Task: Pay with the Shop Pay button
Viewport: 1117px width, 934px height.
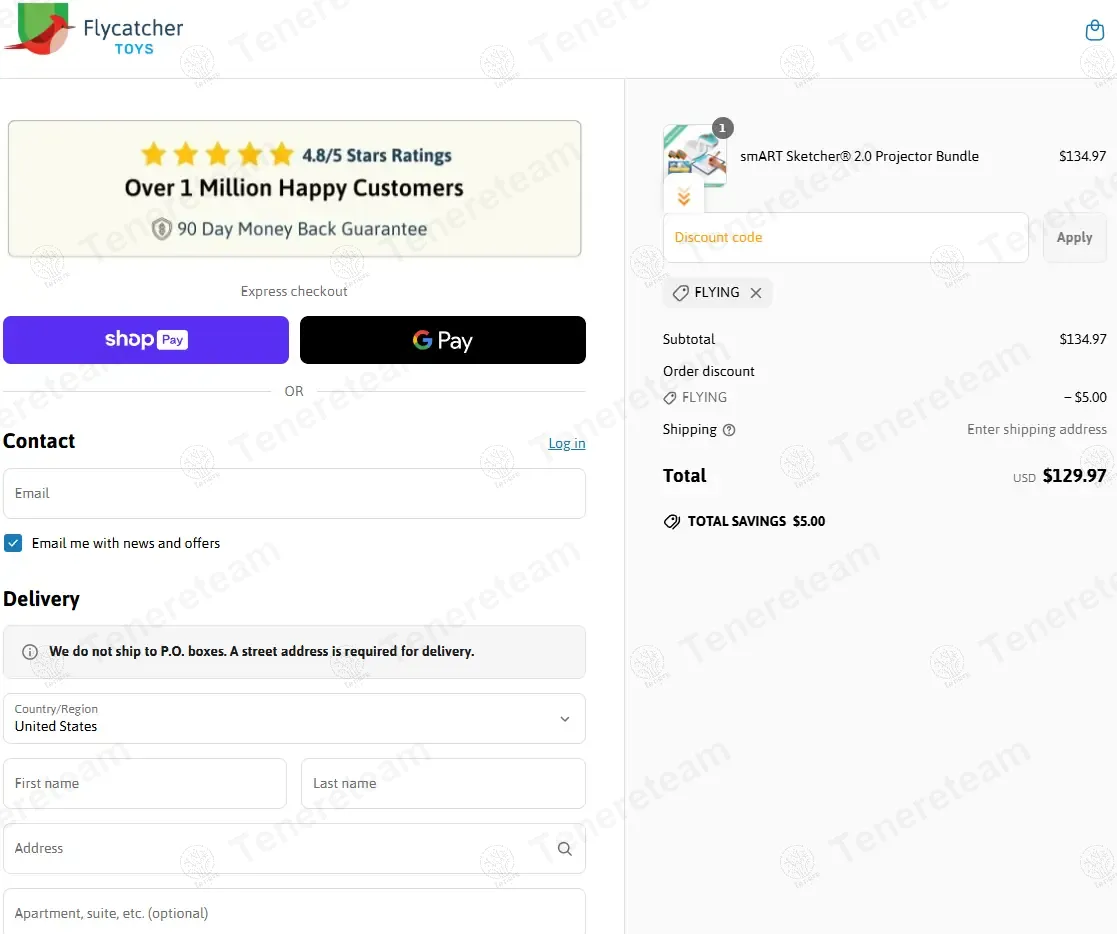Action: tap(146, 340)
